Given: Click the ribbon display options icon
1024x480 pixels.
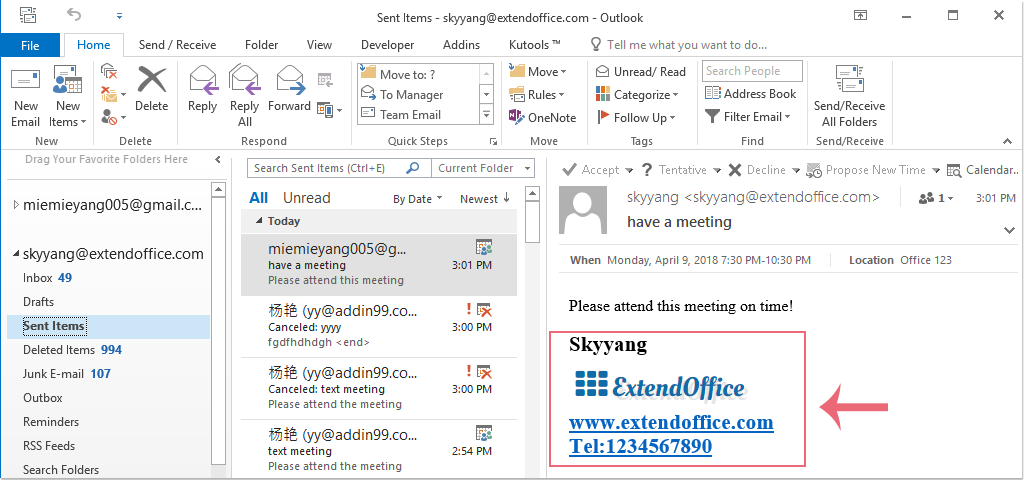Looking at the screenshot, I should [861, 16].
